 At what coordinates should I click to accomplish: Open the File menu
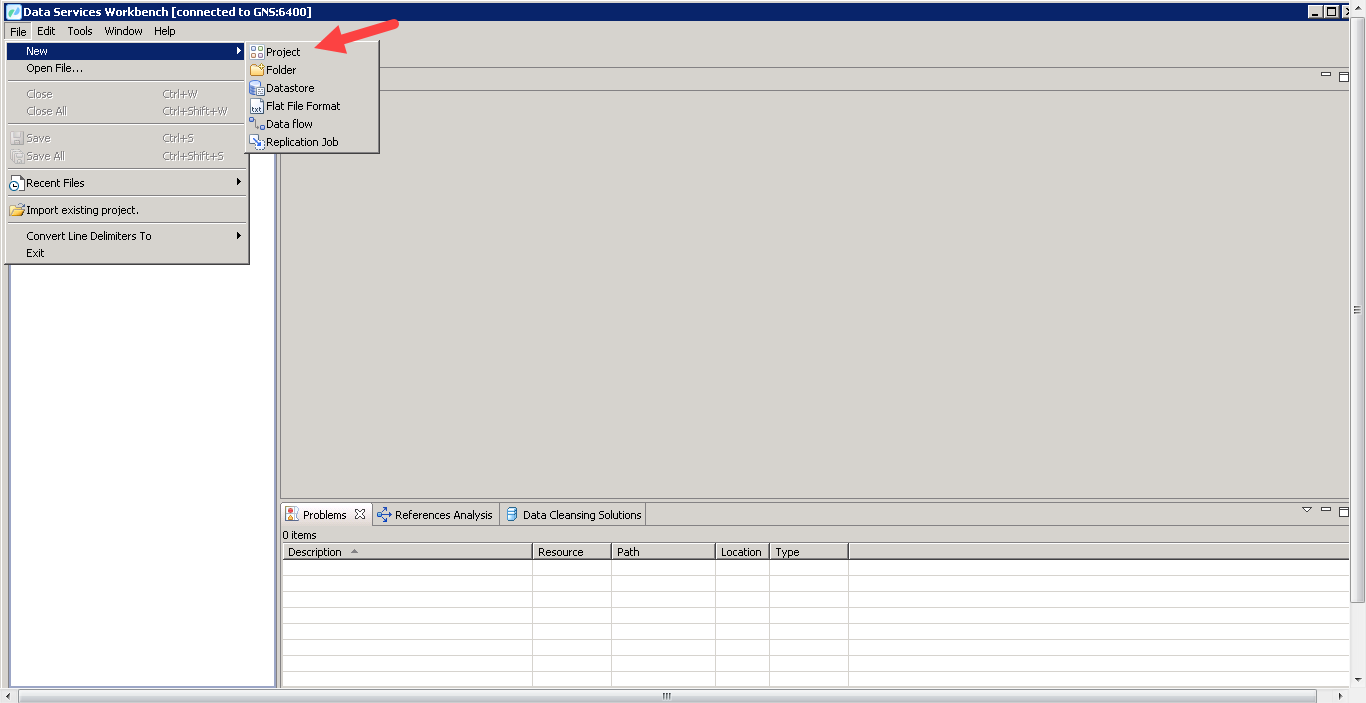coord(18,31)
